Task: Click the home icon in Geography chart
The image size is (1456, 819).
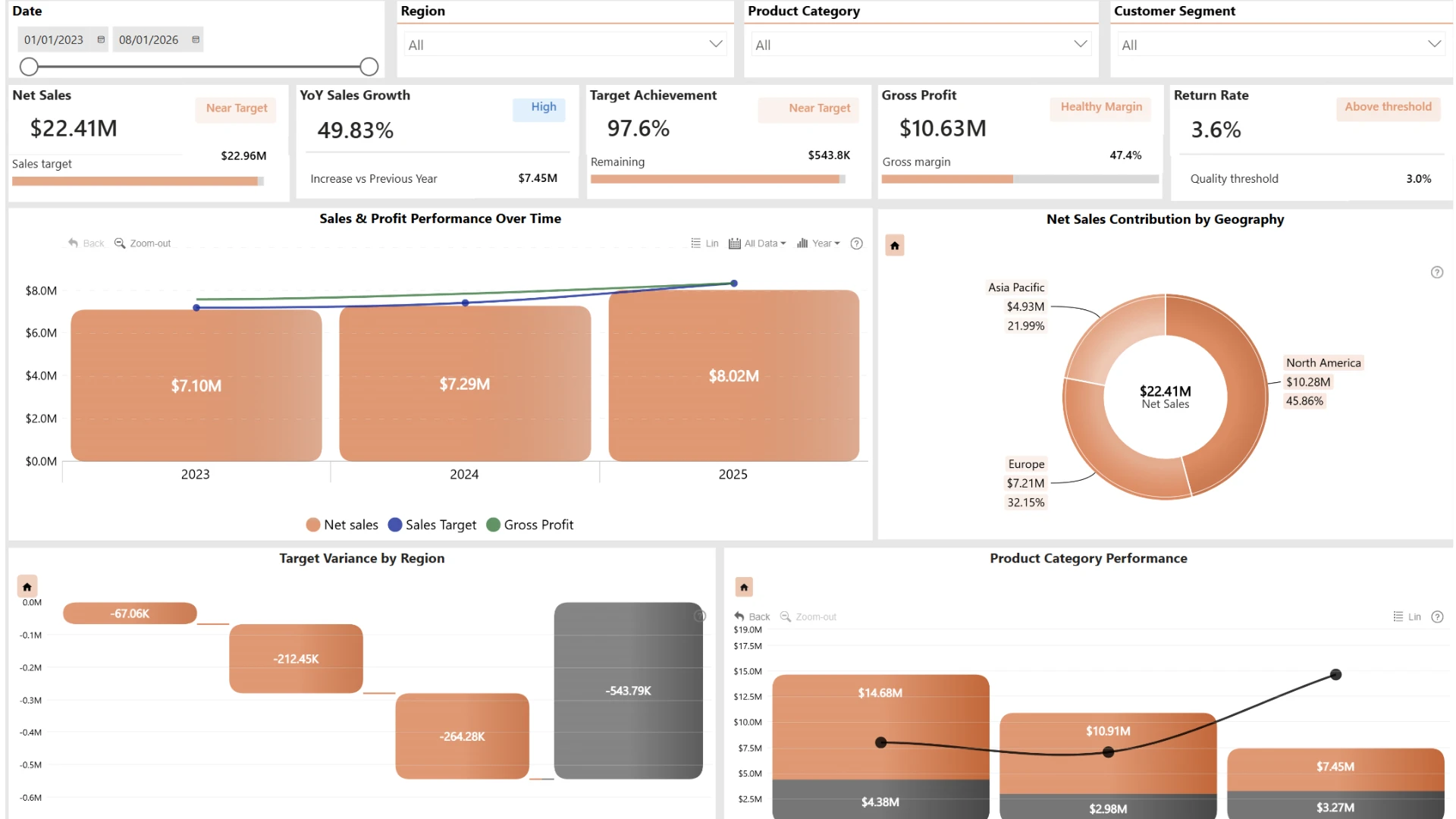Action: tap(895, 246)
